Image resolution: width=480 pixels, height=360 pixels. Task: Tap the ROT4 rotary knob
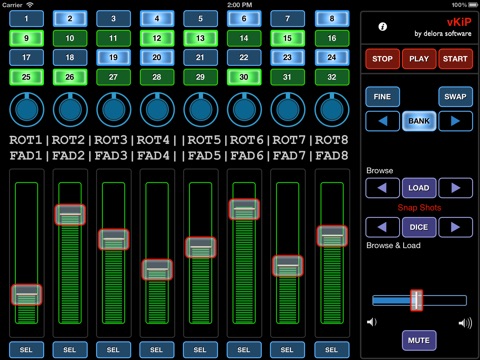click(157, 109)
